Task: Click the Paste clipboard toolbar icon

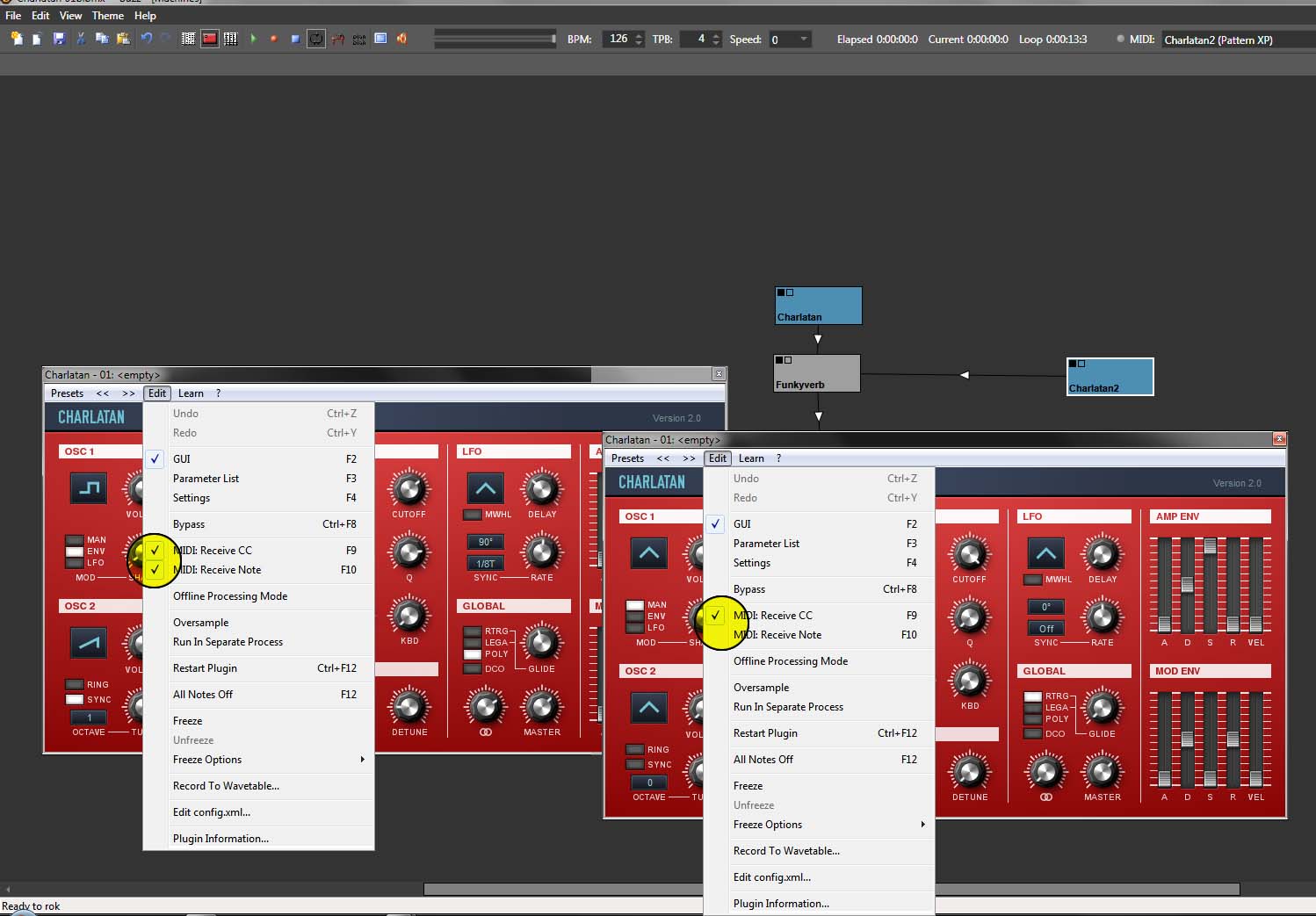Action: 123,39
